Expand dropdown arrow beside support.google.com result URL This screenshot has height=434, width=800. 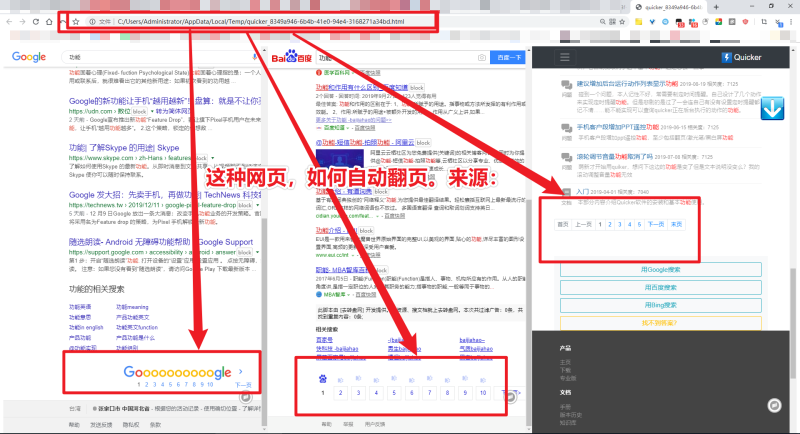[257, 252]
